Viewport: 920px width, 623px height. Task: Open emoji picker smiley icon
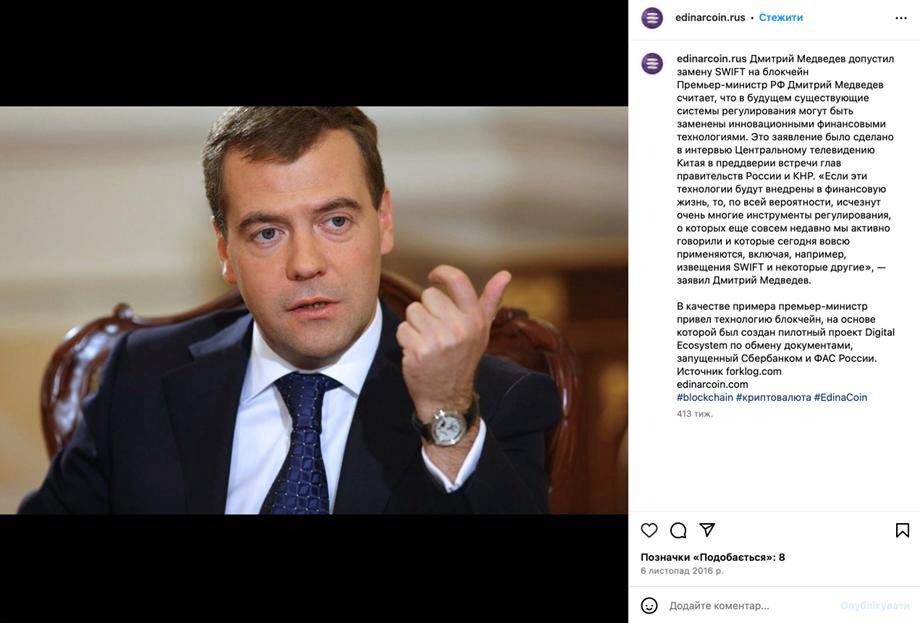coord(649,605)
